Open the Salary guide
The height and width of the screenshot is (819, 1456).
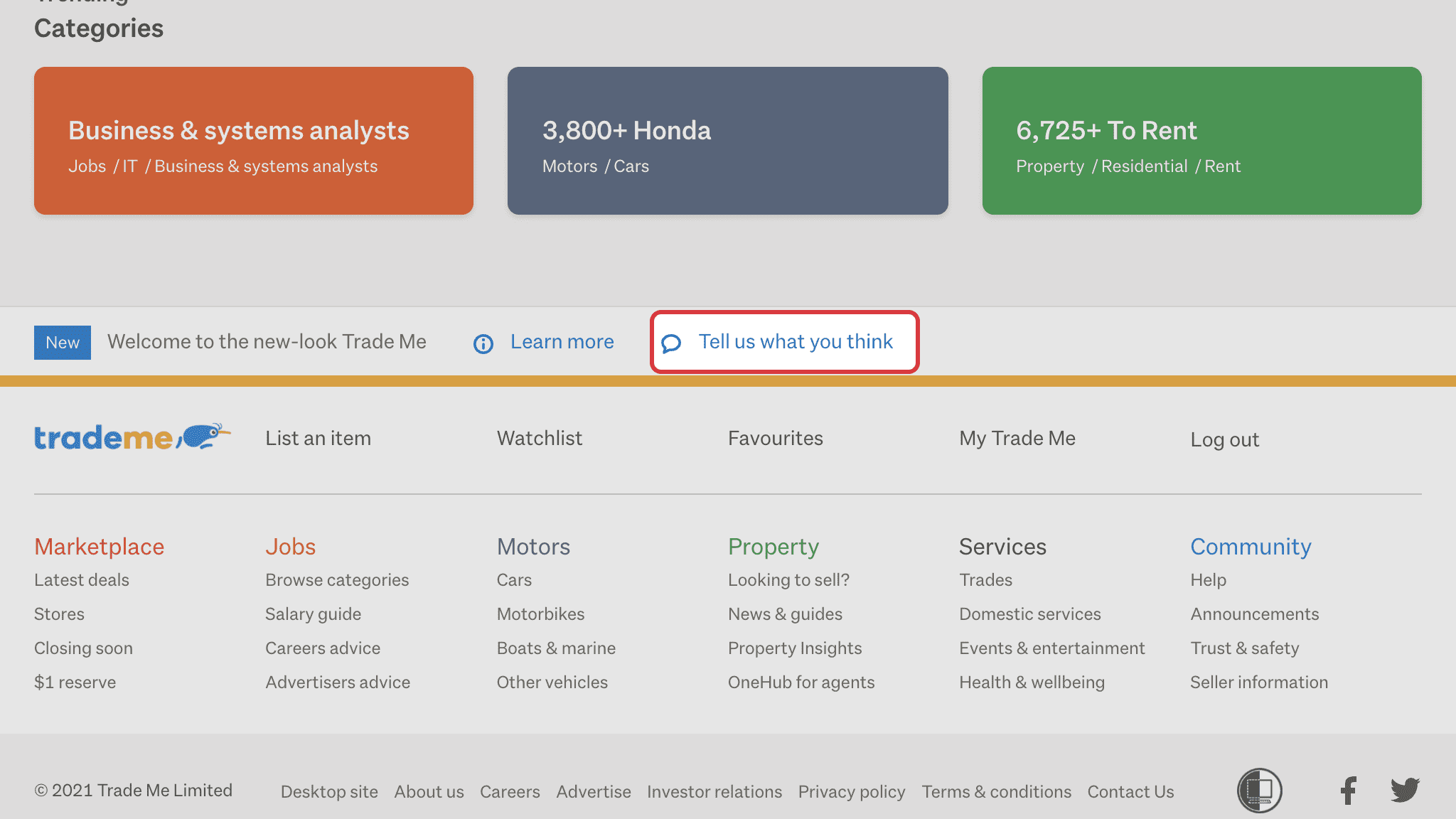tap(313, 614)
